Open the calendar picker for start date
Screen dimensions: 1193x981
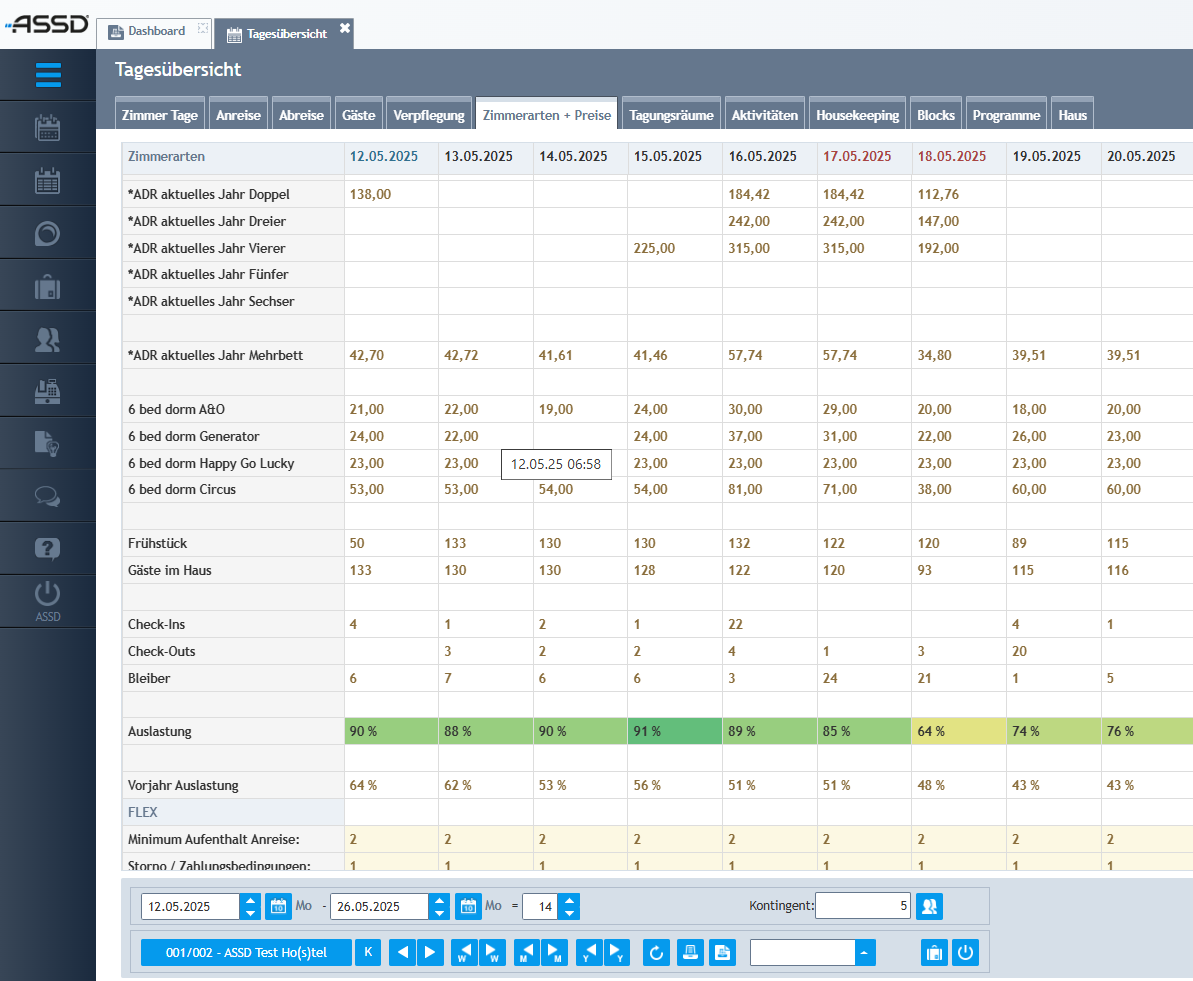(278, 907)
